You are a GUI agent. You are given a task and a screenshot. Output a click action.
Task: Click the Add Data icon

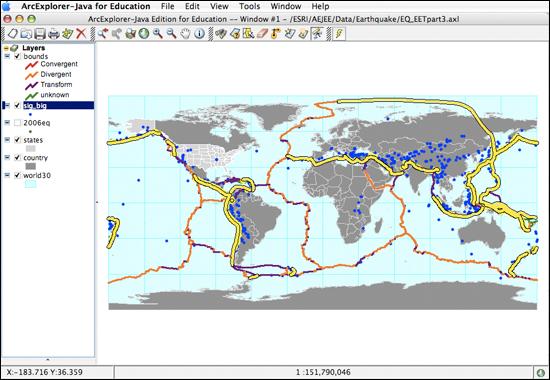pyautogui.click(x=67, y=34)
